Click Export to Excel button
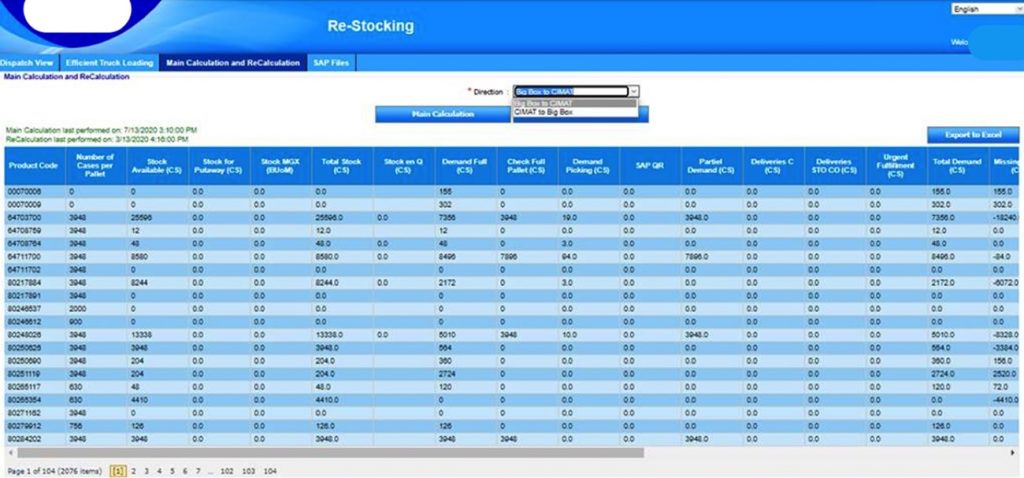The height and width of the screenshot is (478, 1024). click(x=972, y=135)
